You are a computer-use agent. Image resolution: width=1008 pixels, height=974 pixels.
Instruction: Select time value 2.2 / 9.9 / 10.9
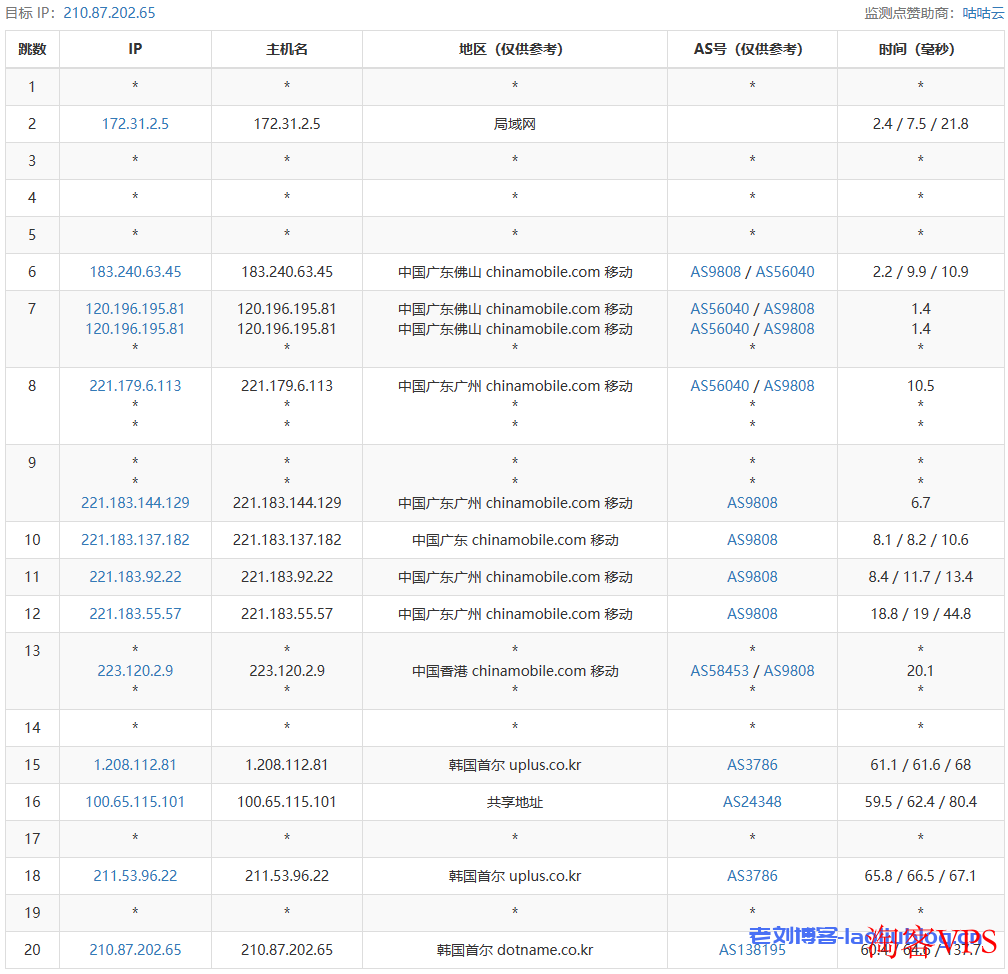click(921, 272)
